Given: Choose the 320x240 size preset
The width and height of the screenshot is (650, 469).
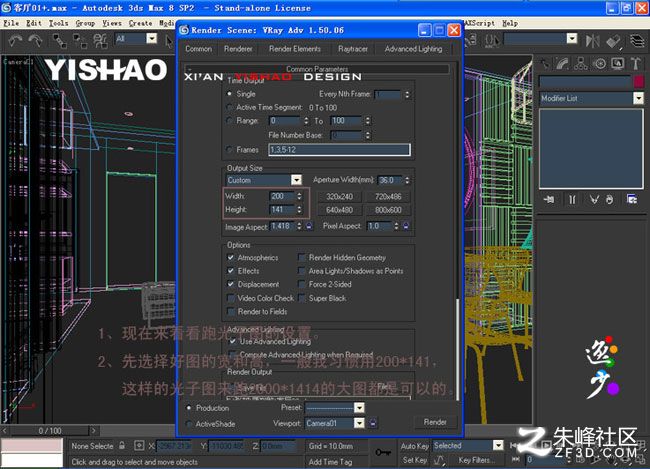Looking at the screenshot, I should 339,197.
